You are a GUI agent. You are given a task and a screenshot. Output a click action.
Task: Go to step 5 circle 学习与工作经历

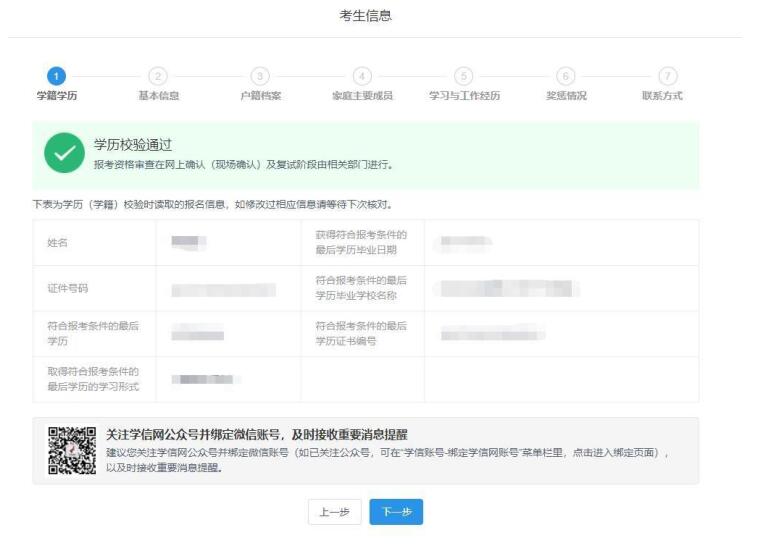(464, 76)
